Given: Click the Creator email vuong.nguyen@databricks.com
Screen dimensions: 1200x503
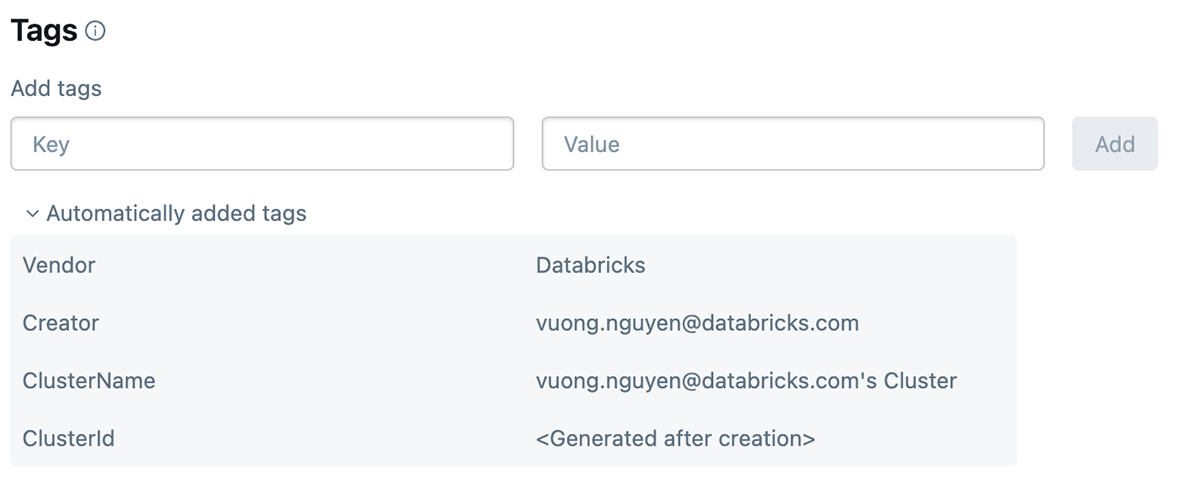Looking at the screenshot, I should (697, 323).
